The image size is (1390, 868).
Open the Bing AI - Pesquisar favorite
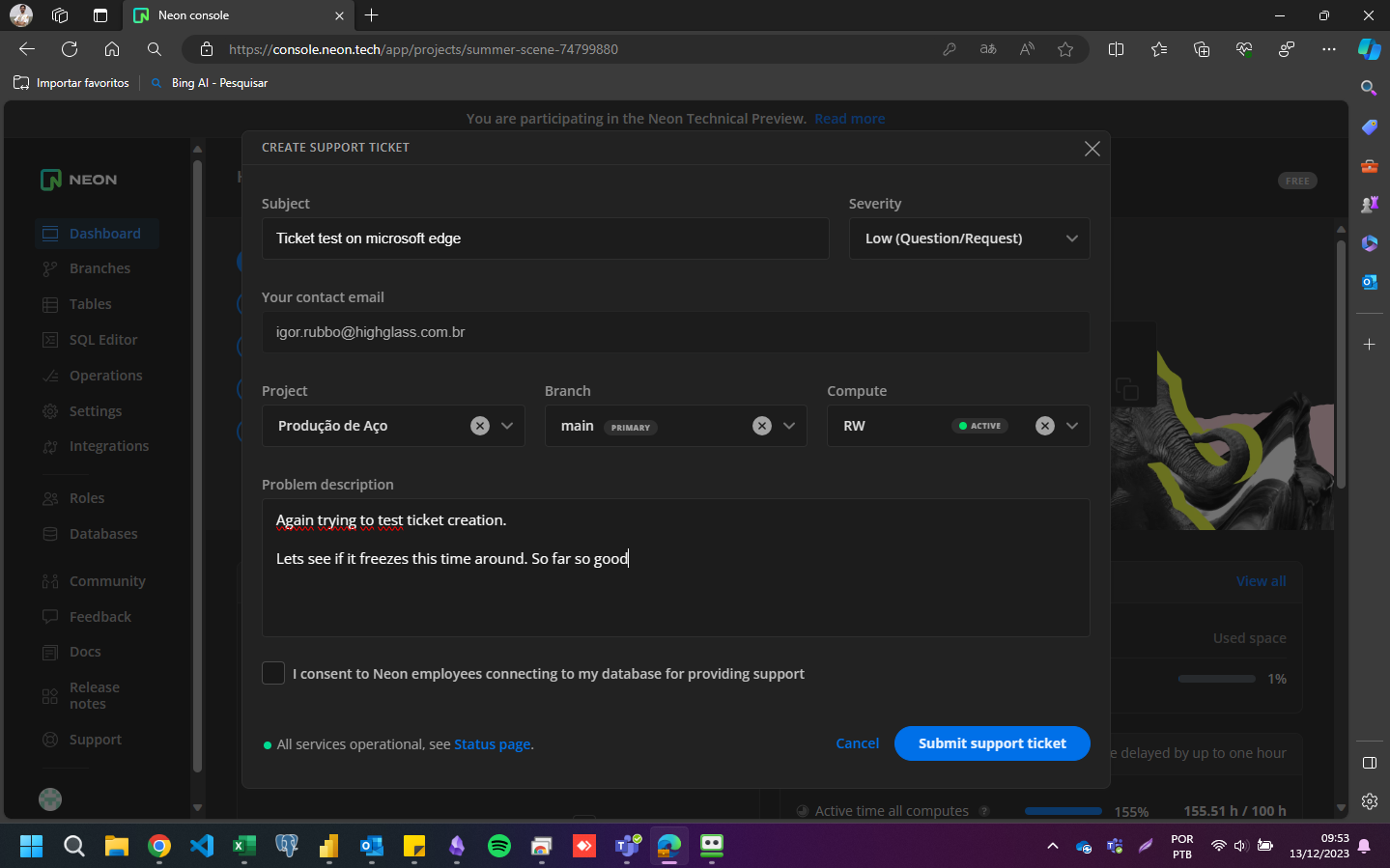click(x=210, y=83)
